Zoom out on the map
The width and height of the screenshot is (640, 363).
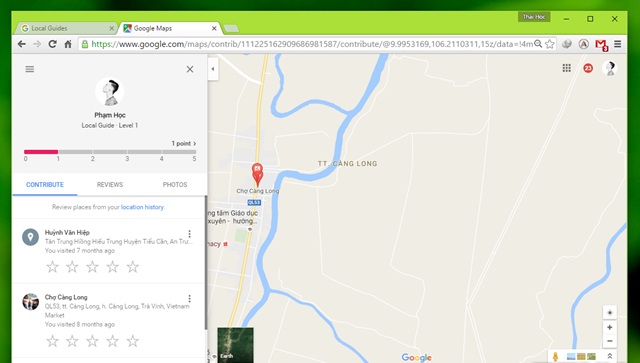tap(609, 341)
